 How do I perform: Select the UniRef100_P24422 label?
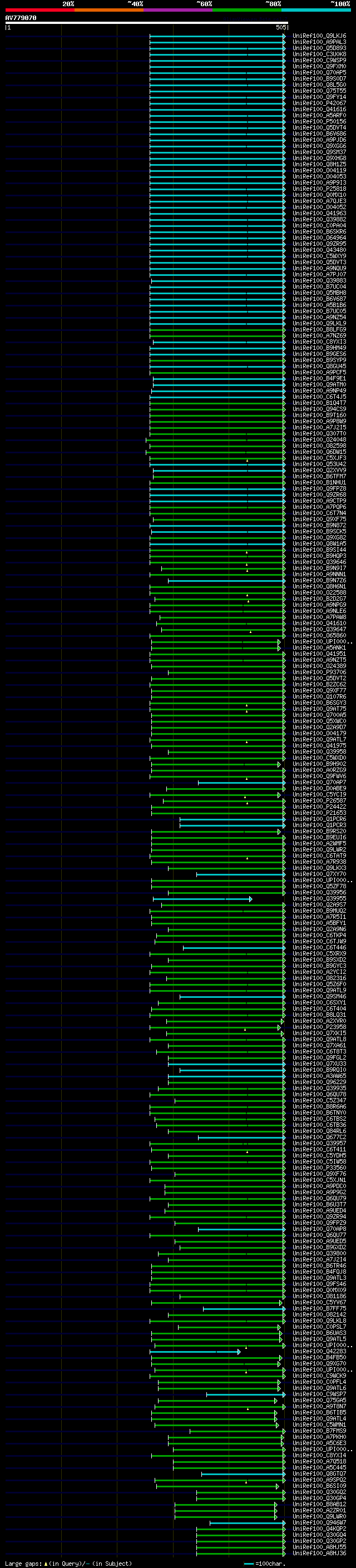coord(319,807)
